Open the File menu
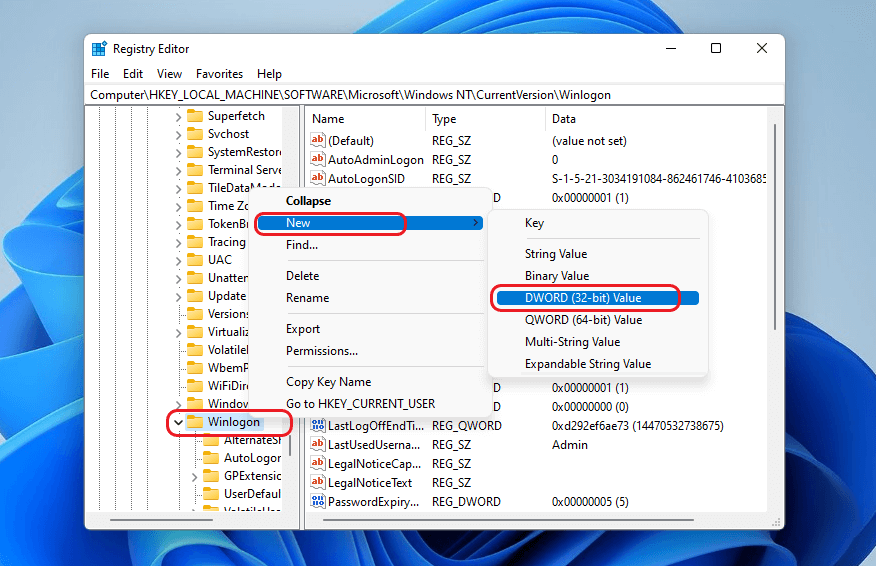 pyautogui.click(x=100, y=74)
